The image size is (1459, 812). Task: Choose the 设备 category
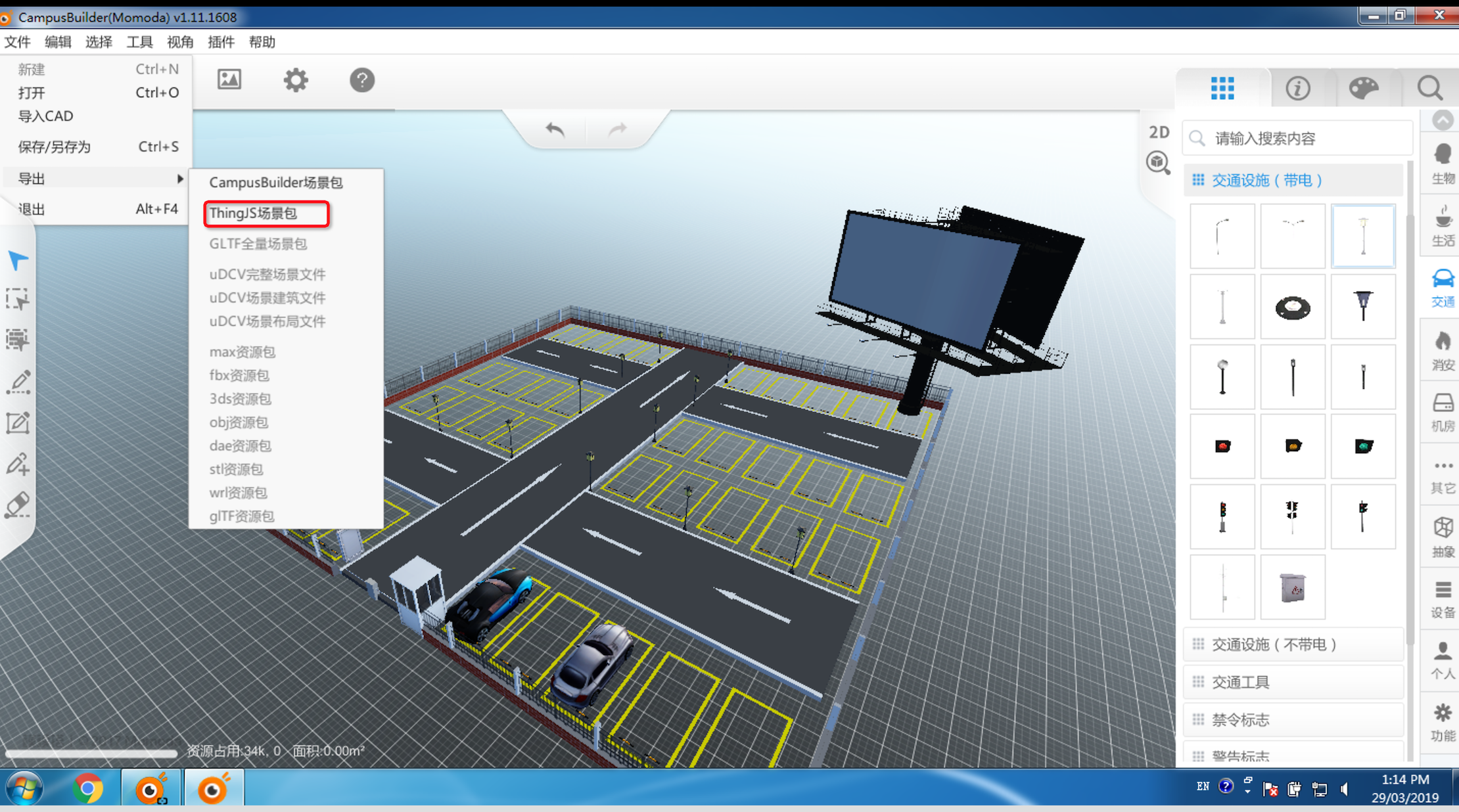(1443, 599)
